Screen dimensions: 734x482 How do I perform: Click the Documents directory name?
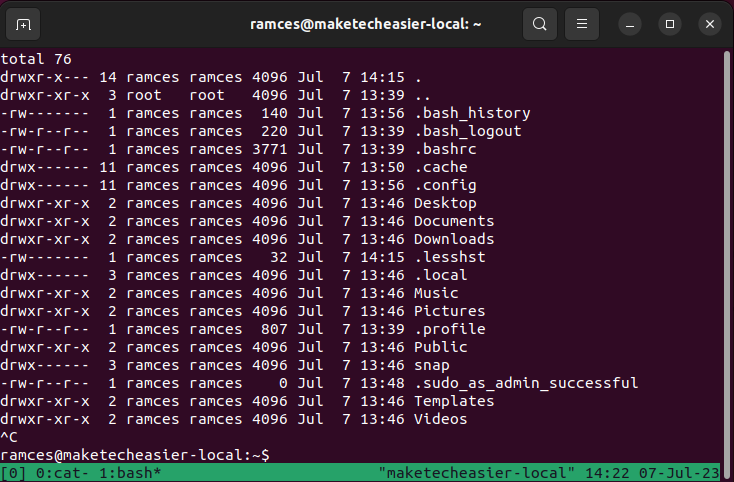tap(454, 221)
